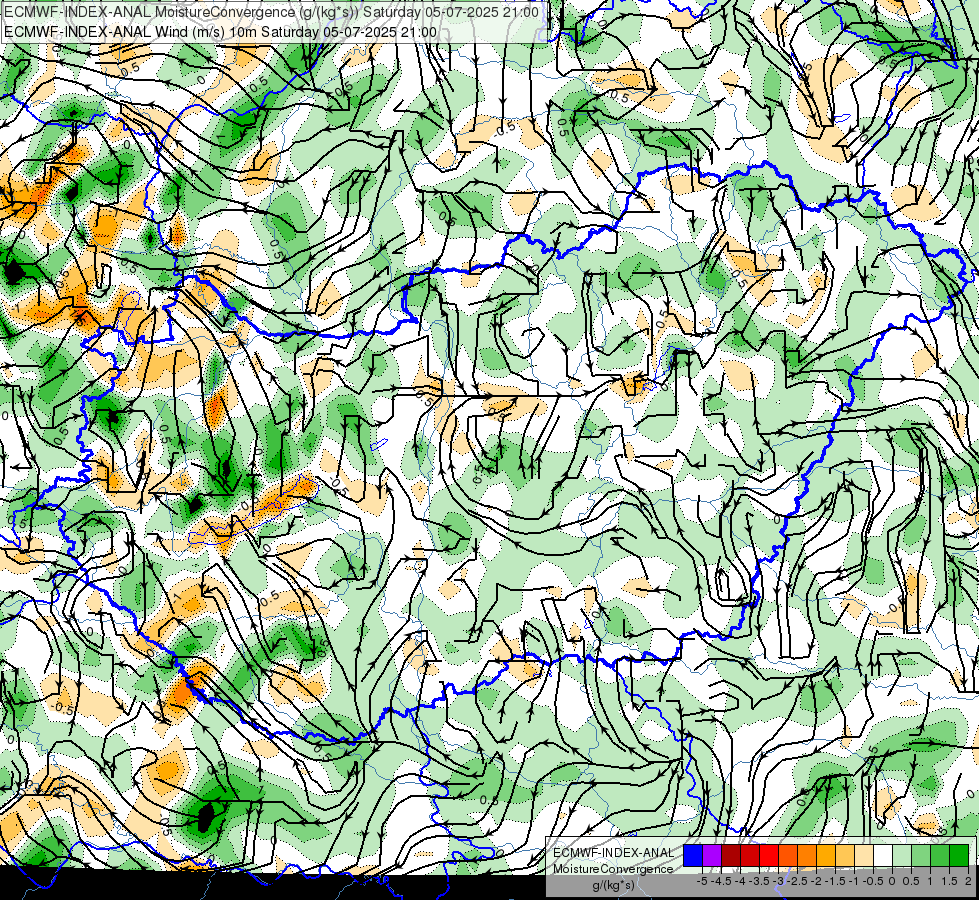This screenshot has height=900, width=979.
Task: Click the MoistureConvergence title line in header
Action: click(272, 12)
